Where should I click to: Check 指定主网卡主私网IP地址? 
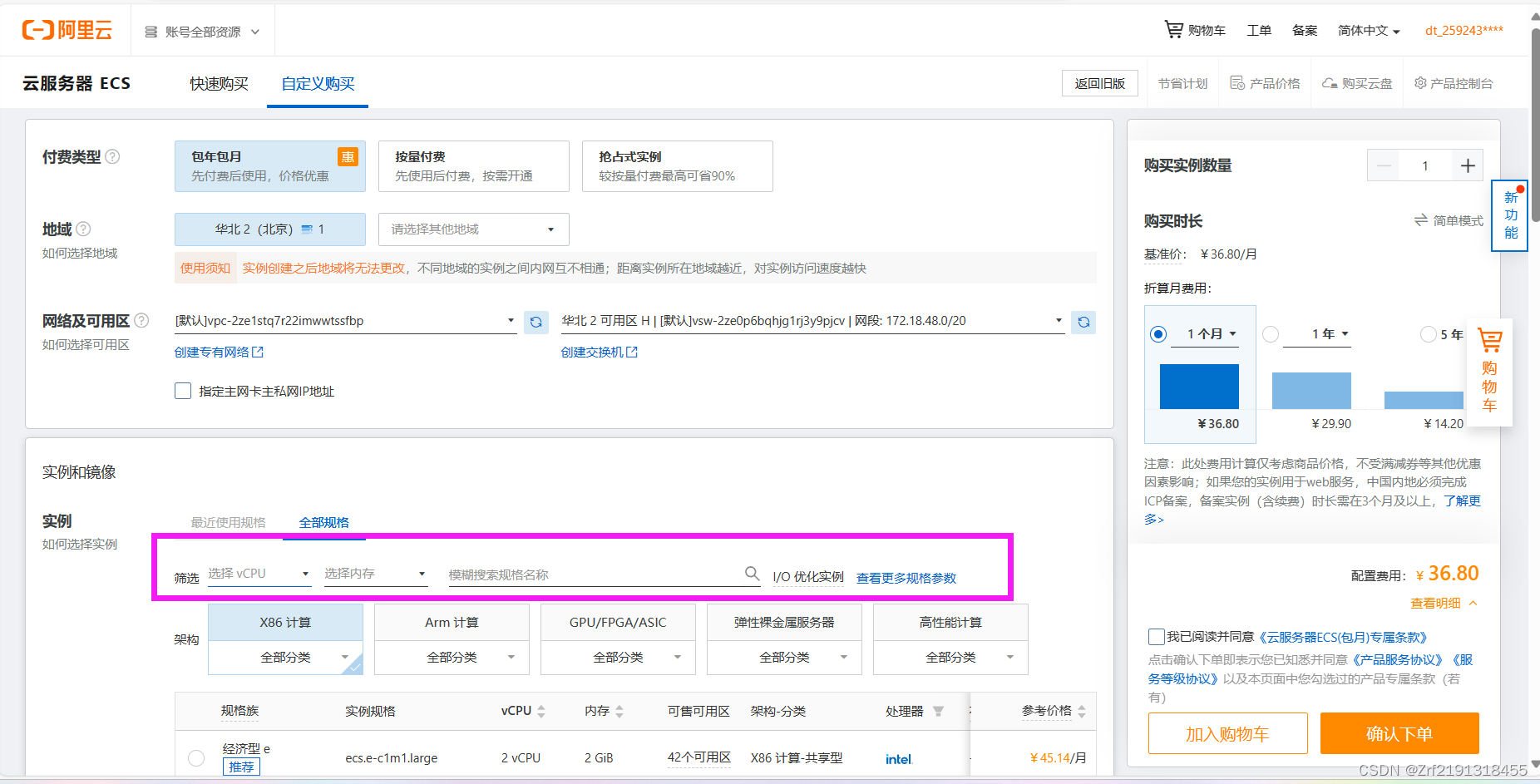point(183,391)
